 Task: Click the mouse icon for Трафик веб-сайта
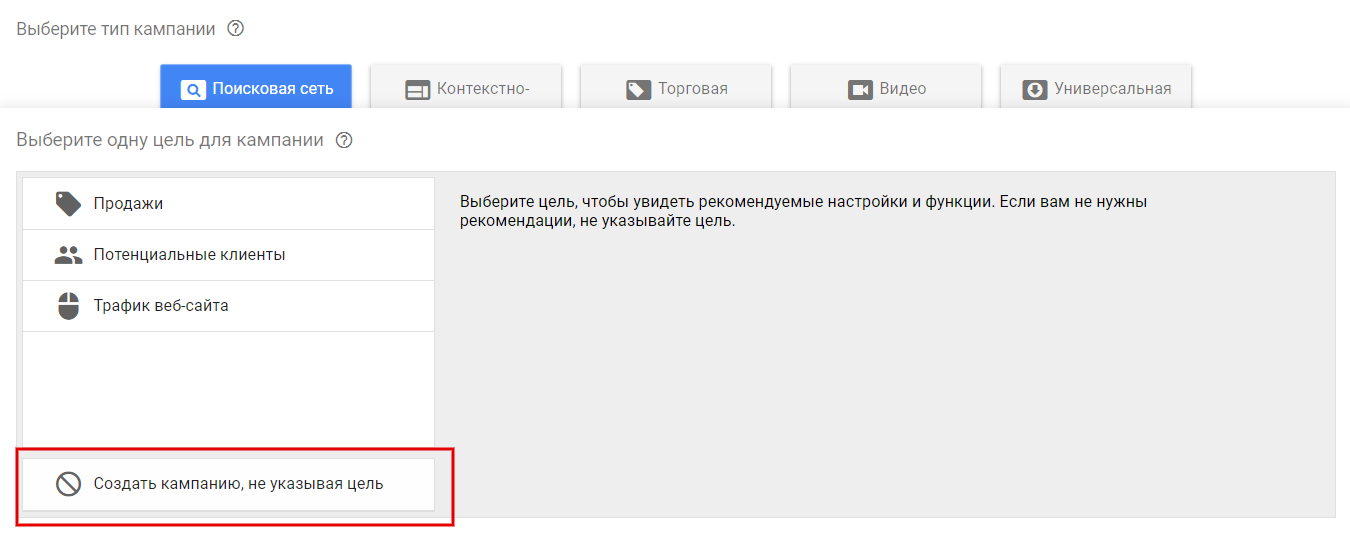[x=68, y=306]
